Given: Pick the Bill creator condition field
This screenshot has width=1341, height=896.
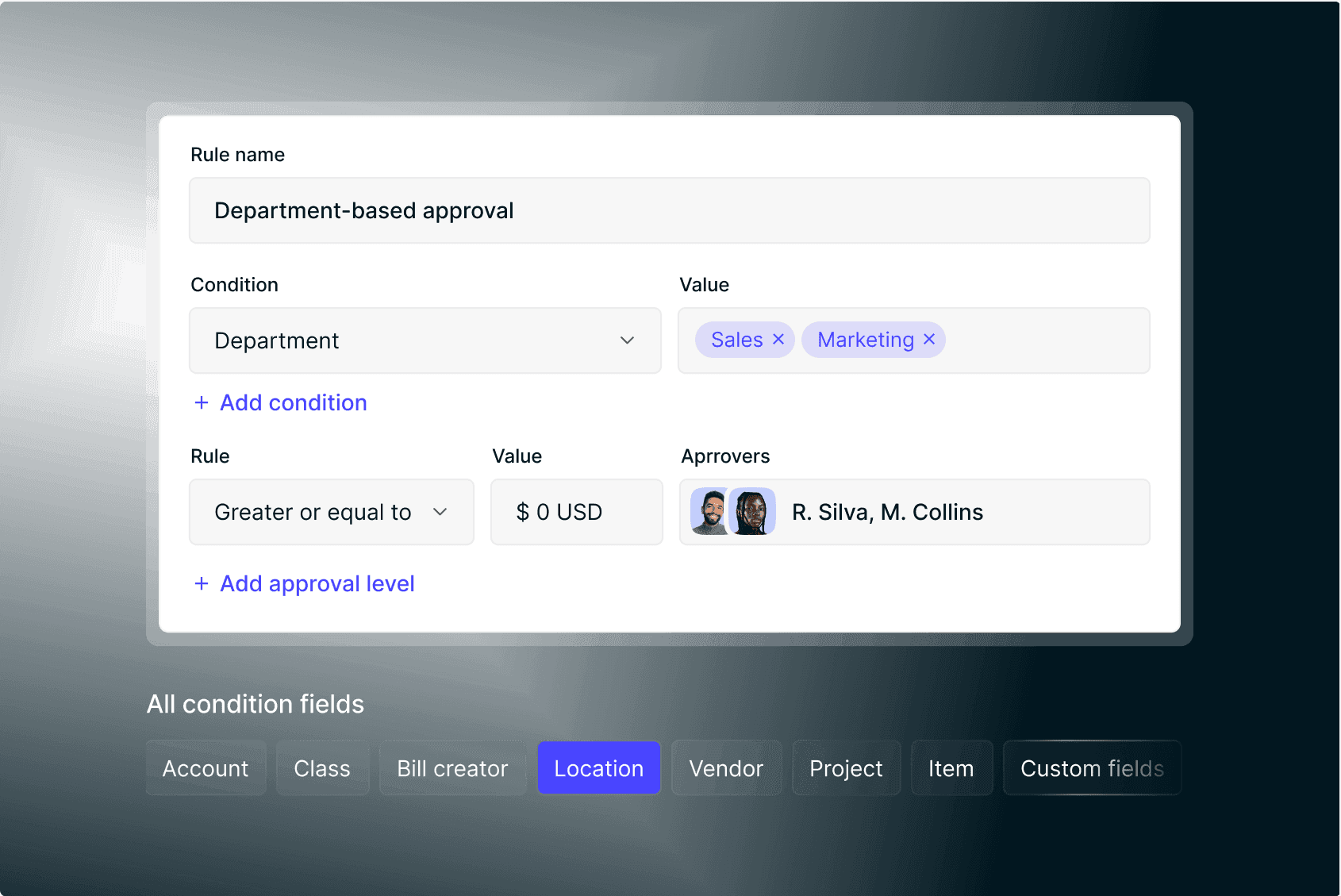Looking at the screenshot, I should point(452,768).
